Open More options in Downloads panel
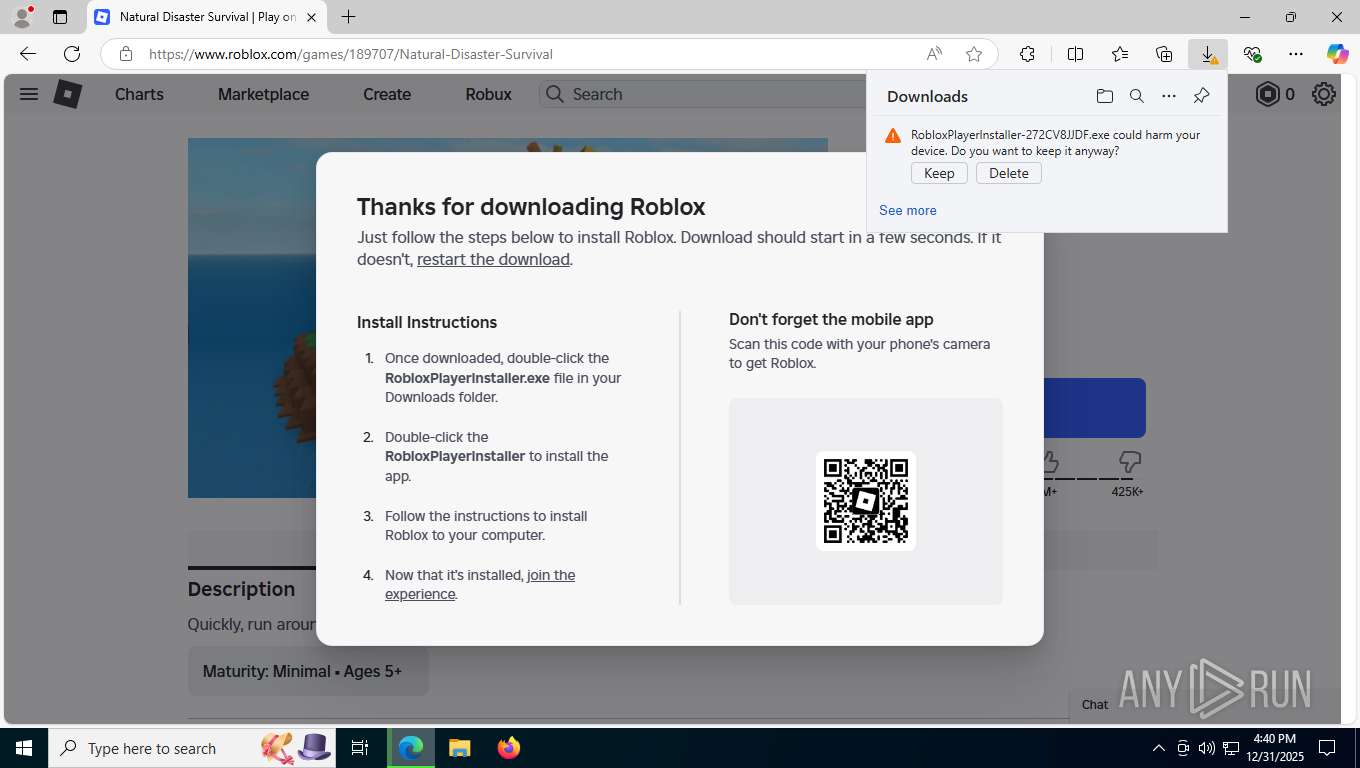1360x768 pixels. click(1169, 96)
